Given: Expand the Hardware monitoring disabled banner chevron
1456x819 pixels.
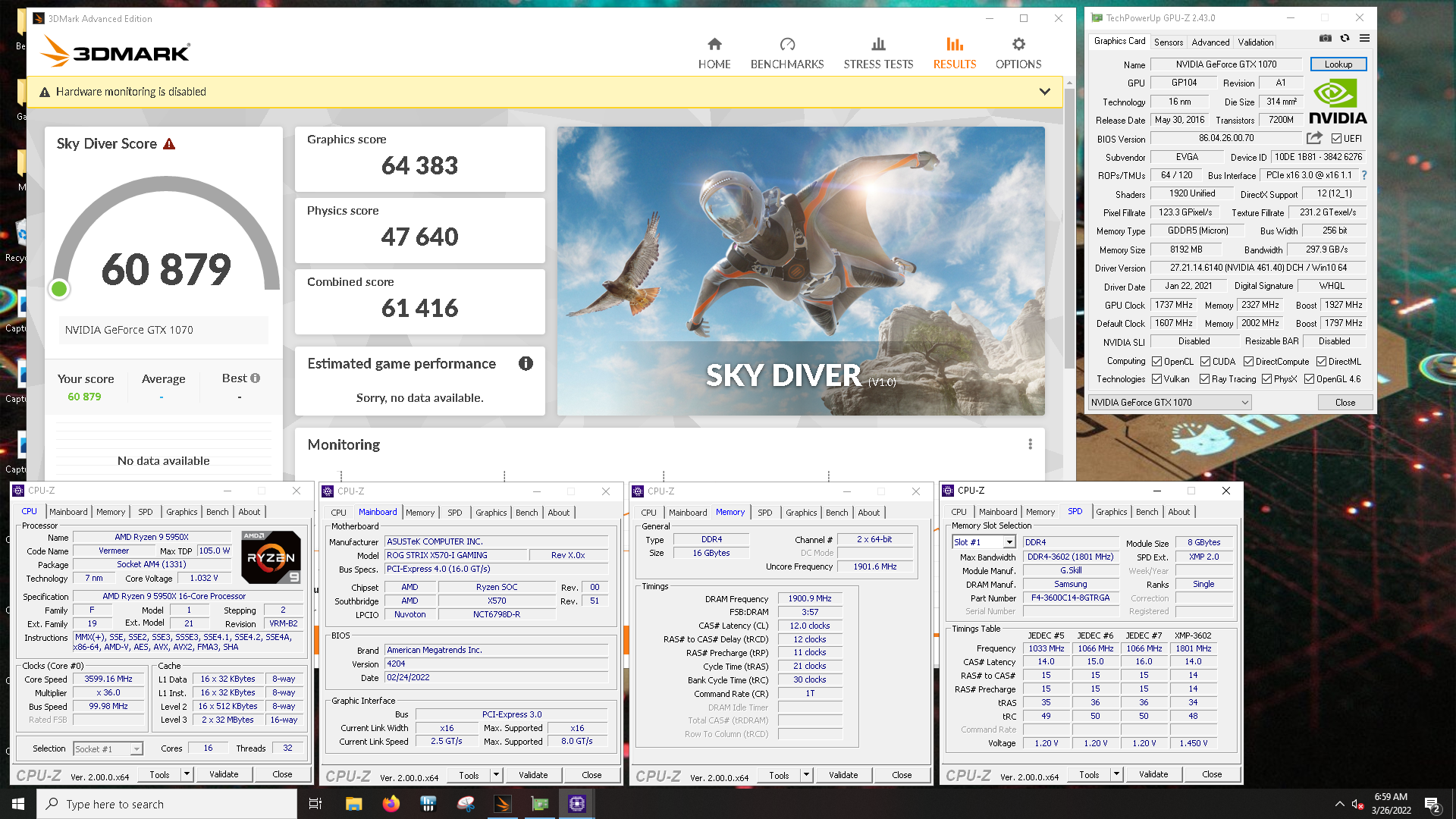Looking at the screenshot, I should (1045, 92).
